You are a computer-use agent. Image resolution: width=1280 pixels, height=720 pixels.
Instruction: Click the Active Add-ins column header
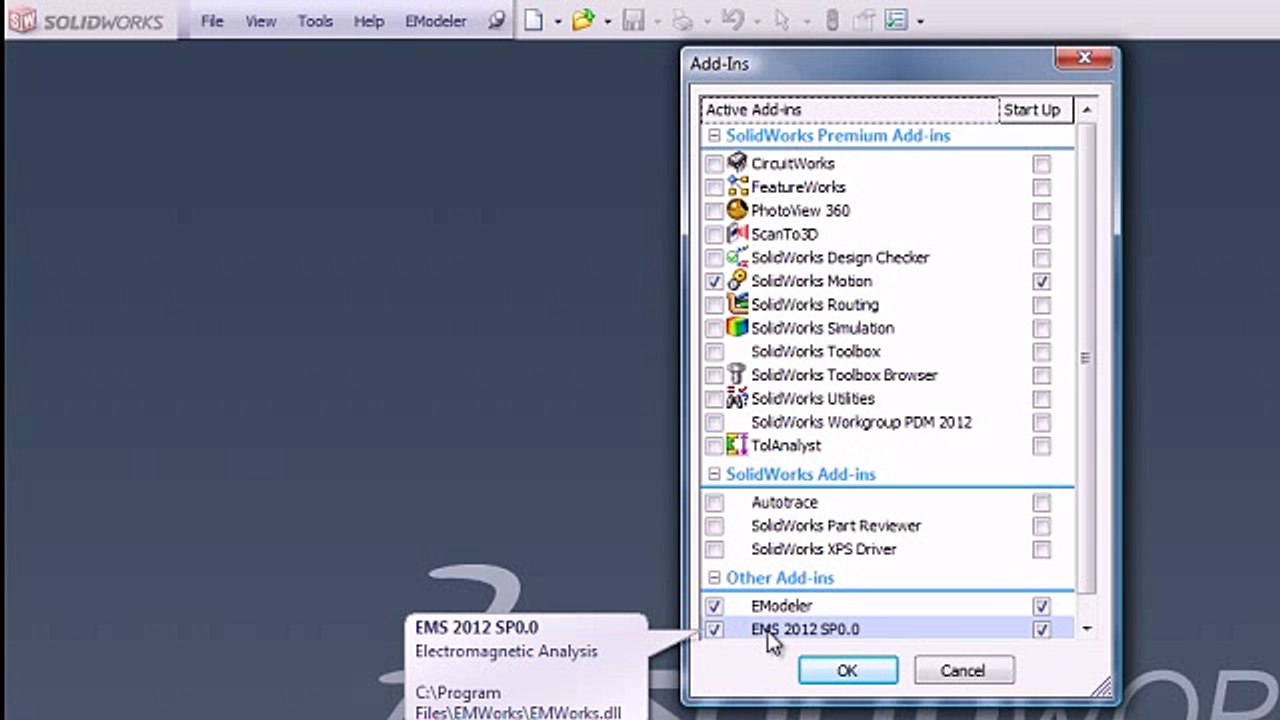pyautogui.click(x=850, y=110)
